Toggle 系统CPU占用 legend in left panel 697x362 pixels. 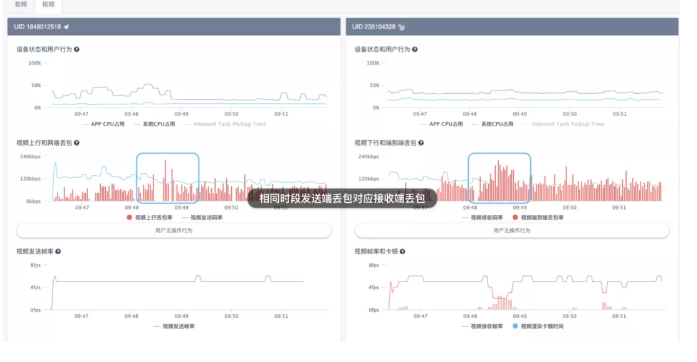pos(154,124)
